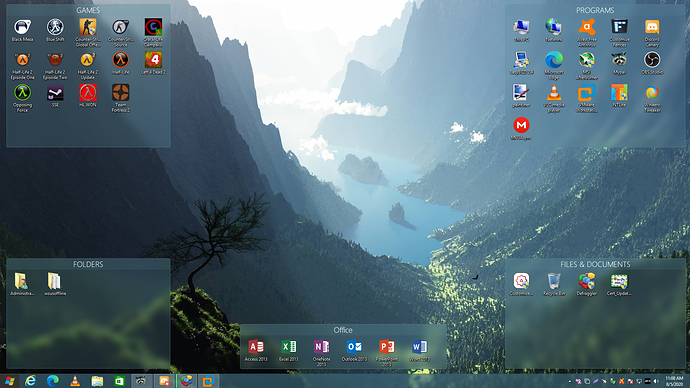Click the Edge icon on the taskbar
The width and height of the screenshot is (690, 388).
click(53, 381)
